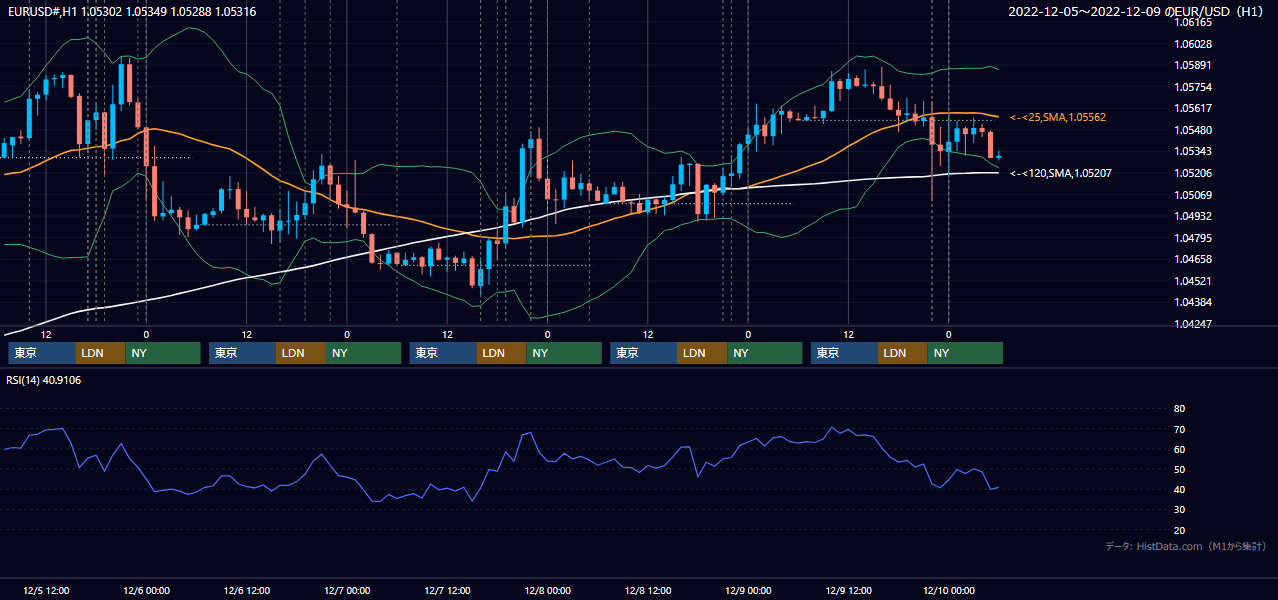Pick the 1.04247 price axis label
1278x600 pixels.
coord(1192,324)
